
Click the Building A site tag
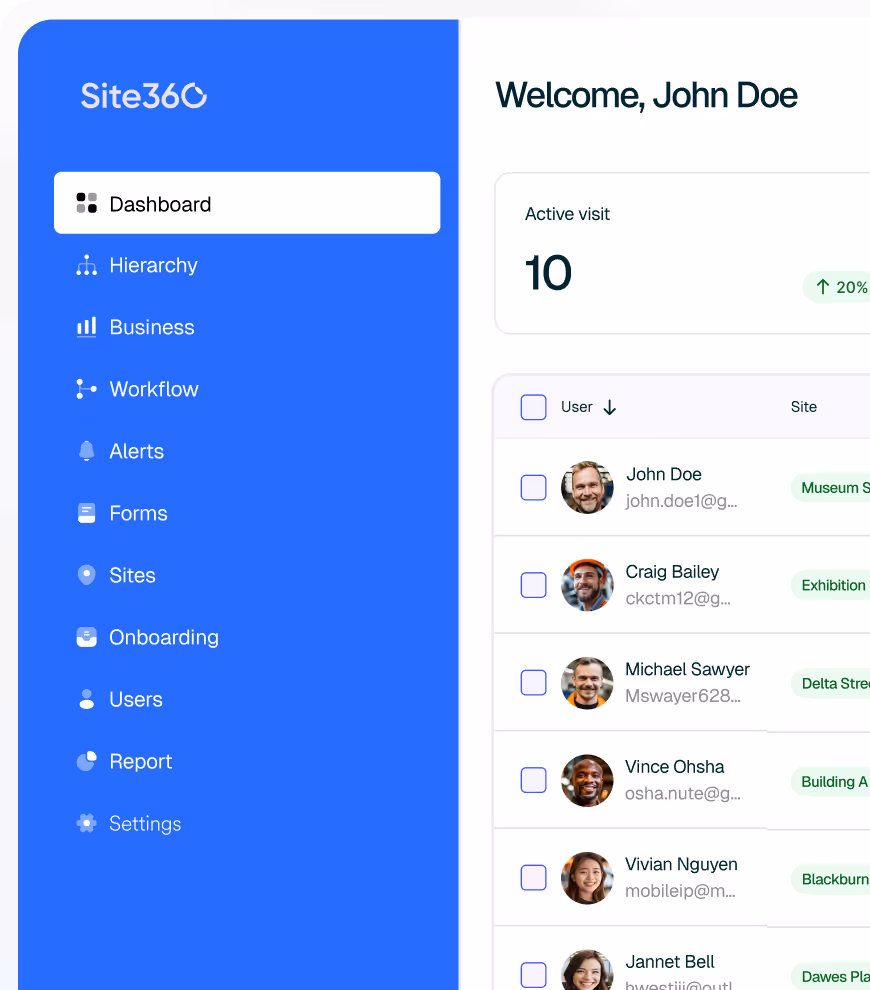tap(831, 782)
